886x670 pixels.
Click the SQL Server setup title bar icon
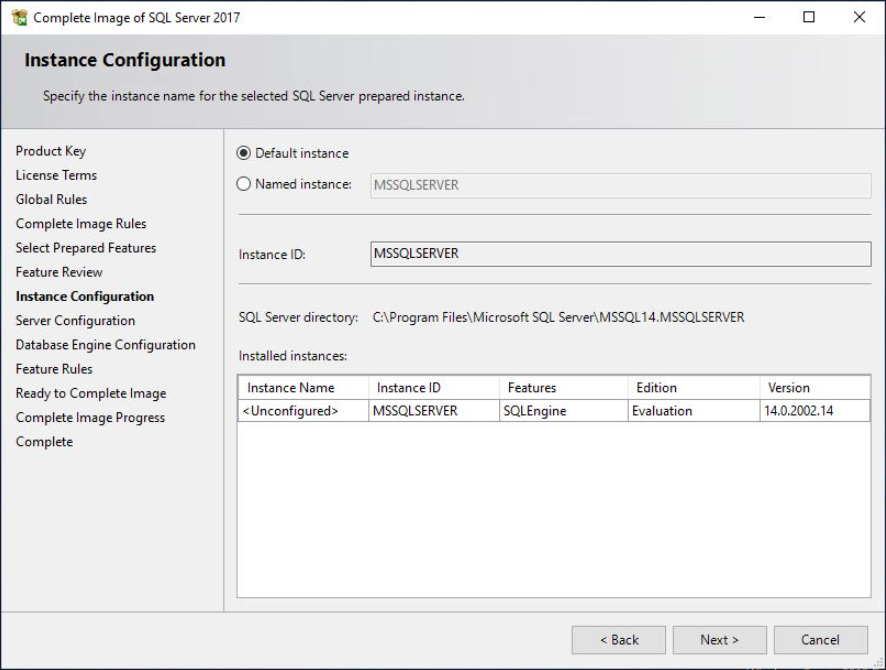pos(19,17)
